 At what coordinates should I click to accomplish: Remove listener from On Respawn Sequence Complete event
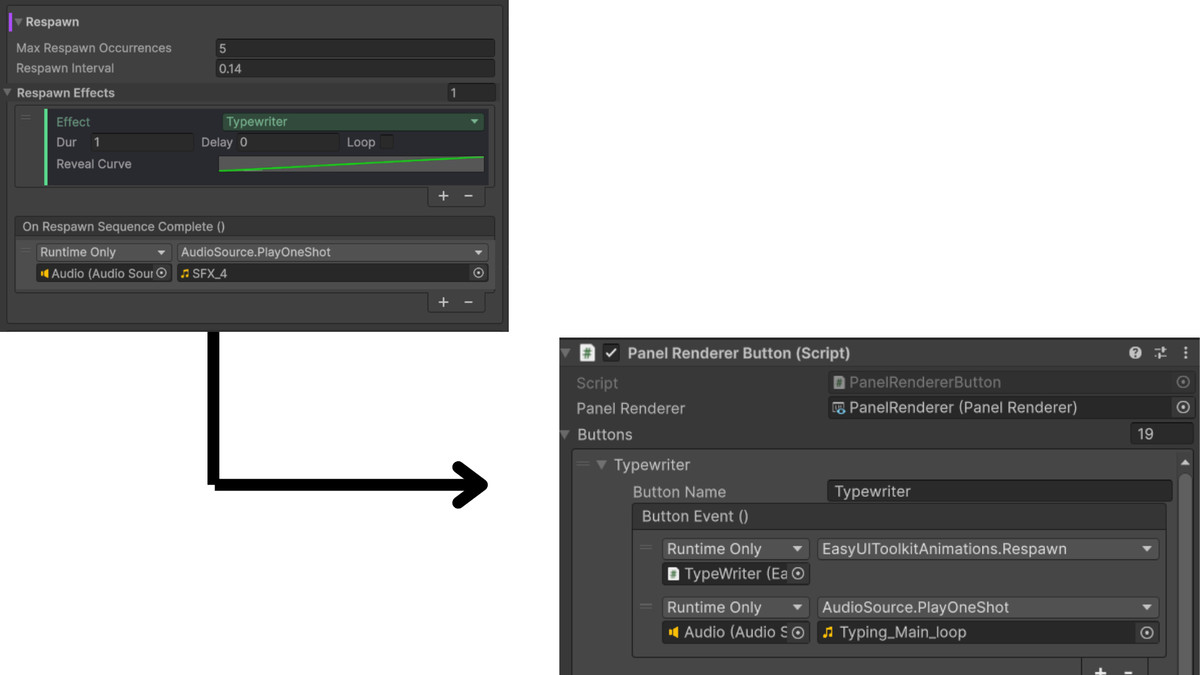[468, 302]
